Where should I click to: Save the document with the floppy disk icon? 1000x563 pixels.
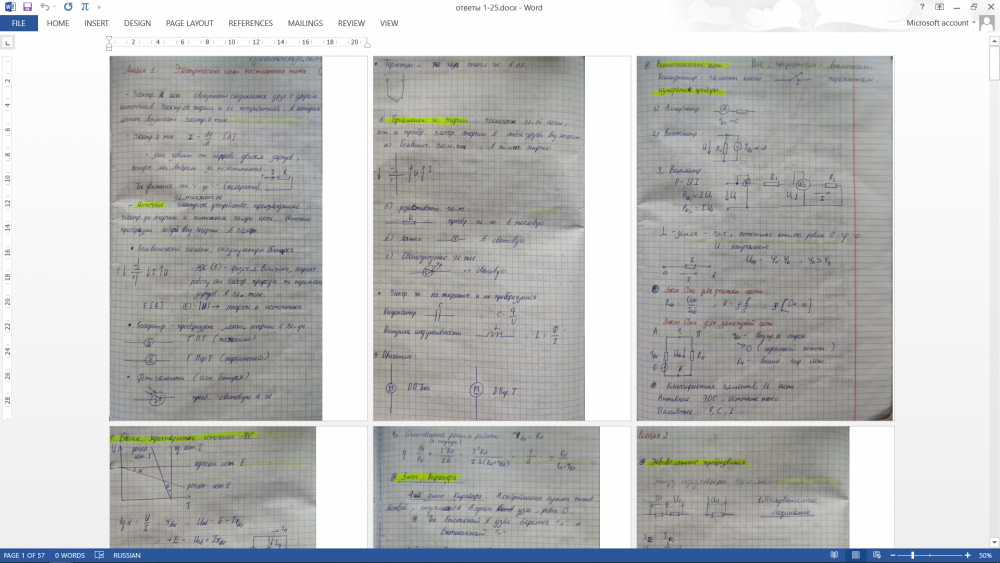tap(27, 7)
